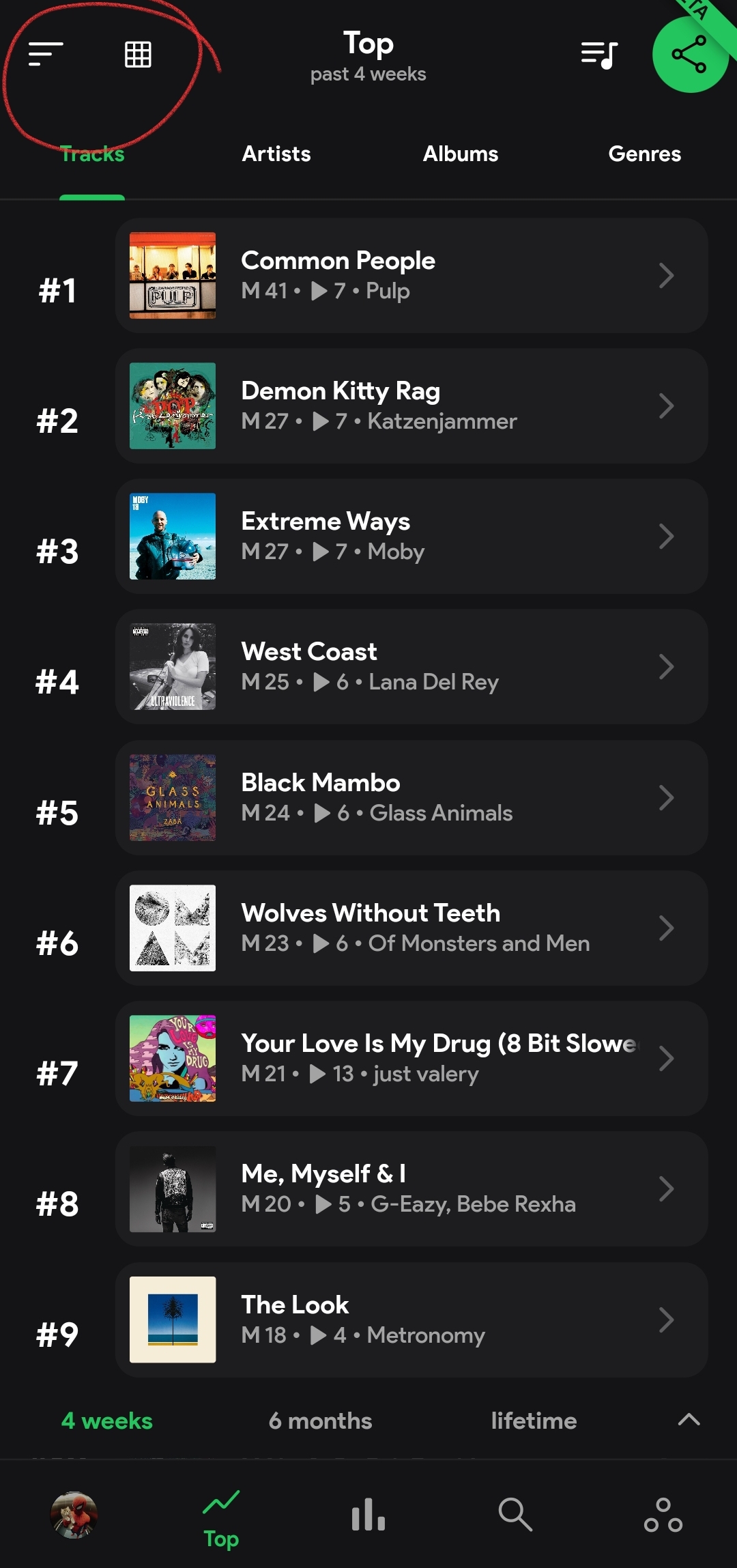The width and height of the screenshot is (737, 1568).
Task: Open the friends circles icon
Action: tap(663, 1515)
